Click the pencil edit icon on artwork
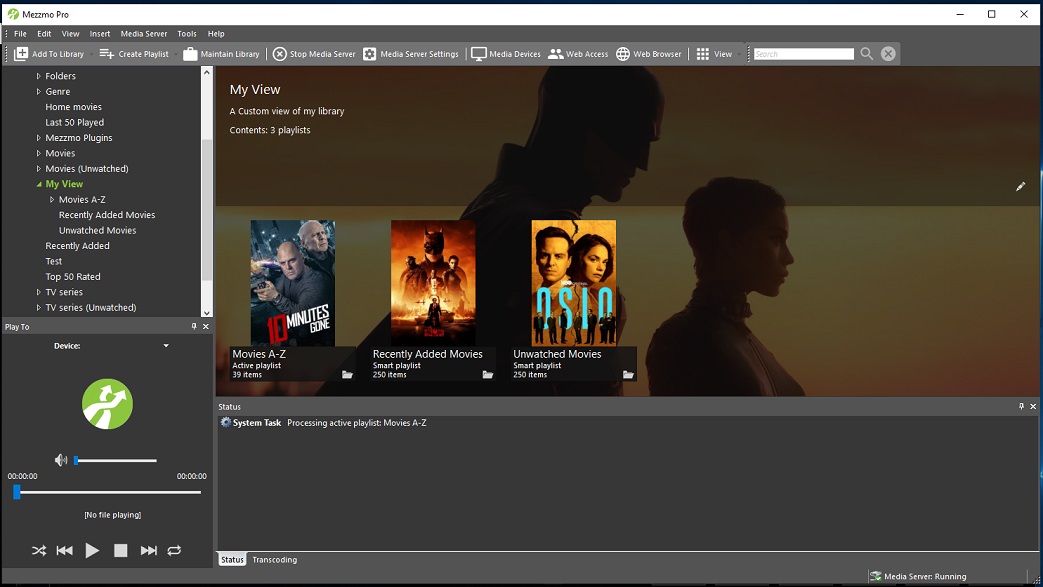 click(x=1020, y=186)
